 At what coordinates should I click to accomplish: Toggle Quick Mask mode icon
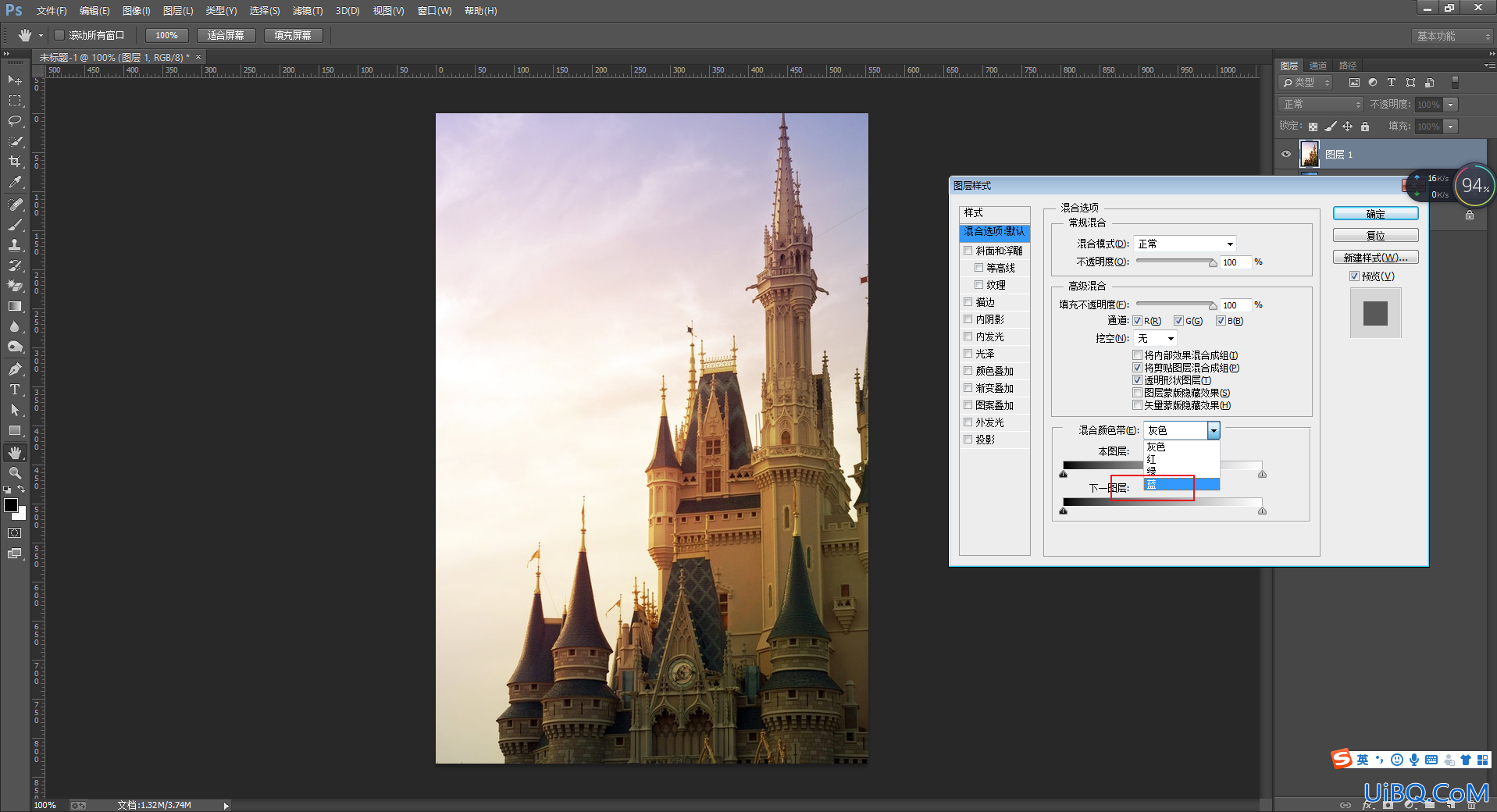[x=15, y=533]
